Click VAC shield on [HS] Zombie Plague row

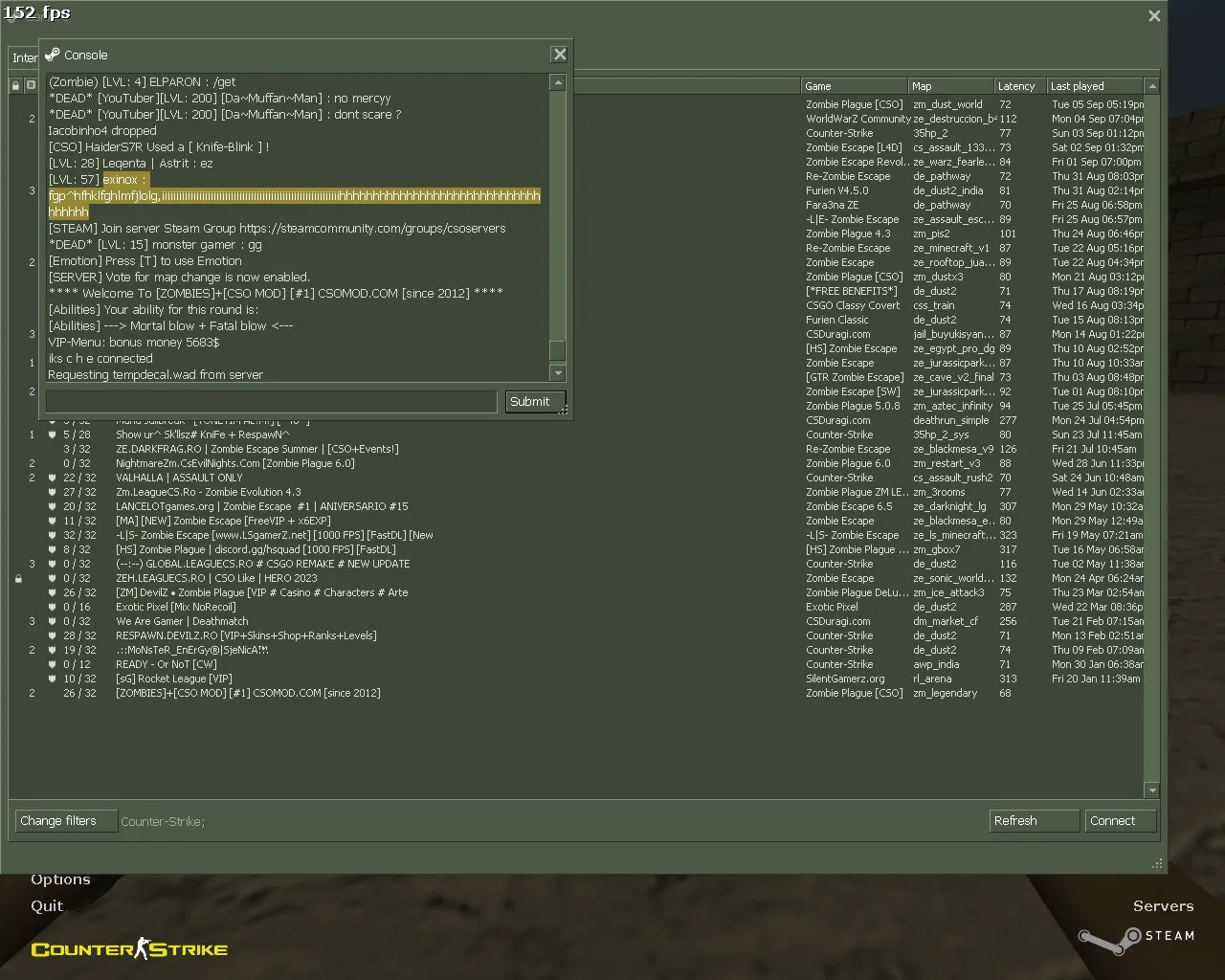(x=51, y=549)
